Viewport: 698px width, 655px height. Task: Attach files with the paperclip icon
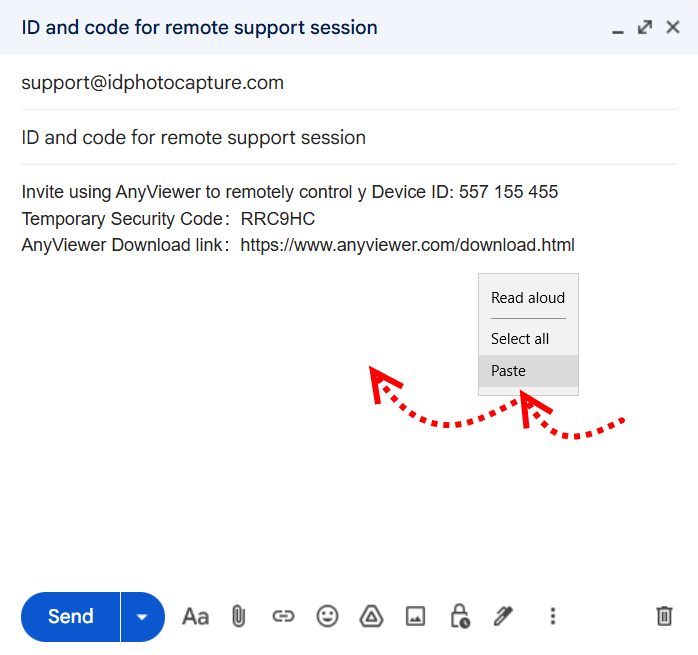click(239, 616)
